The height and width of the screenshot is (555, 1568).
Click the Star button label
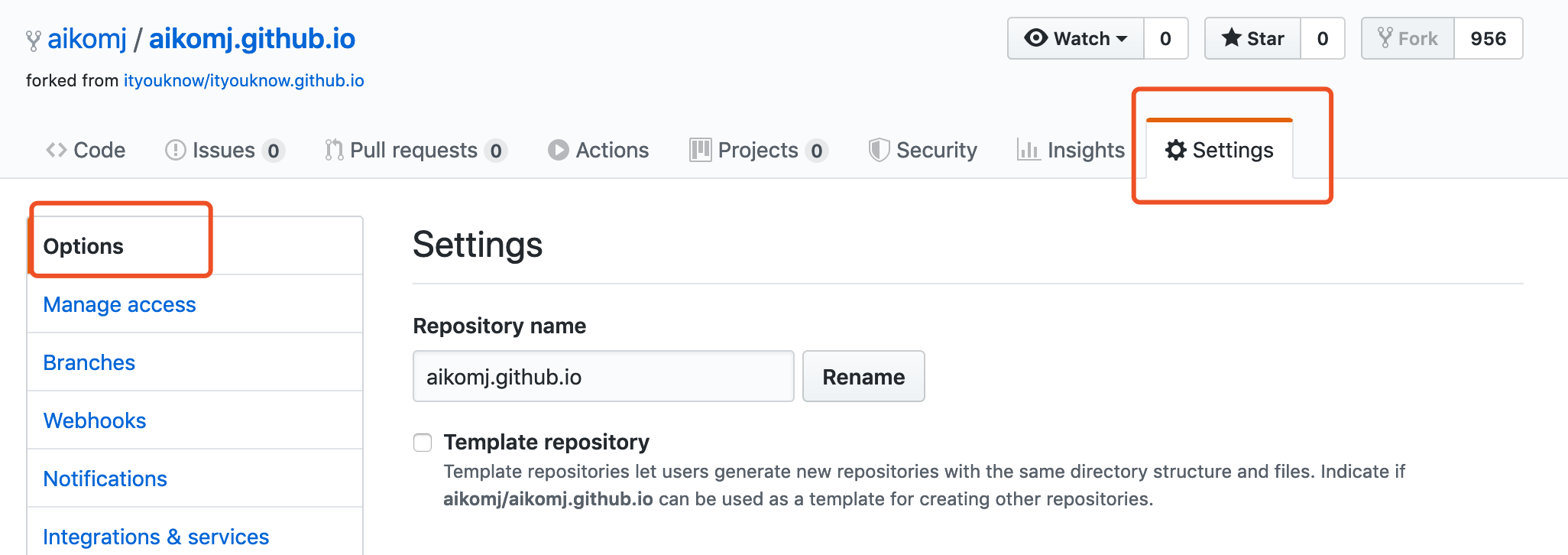point(1265,38)
